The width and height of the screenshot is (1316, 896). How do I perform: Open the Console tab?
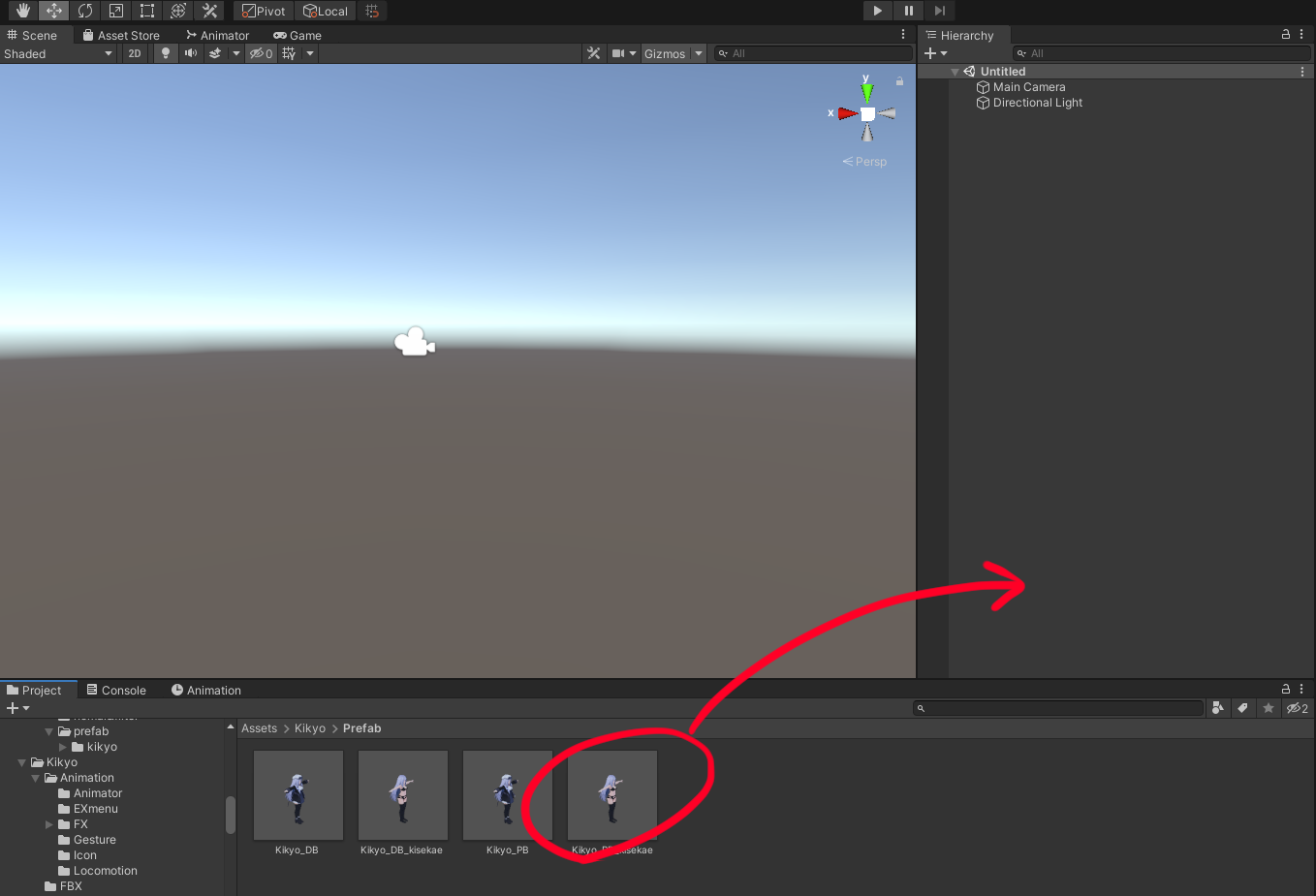pyautogui.click(x=116, y=691)
